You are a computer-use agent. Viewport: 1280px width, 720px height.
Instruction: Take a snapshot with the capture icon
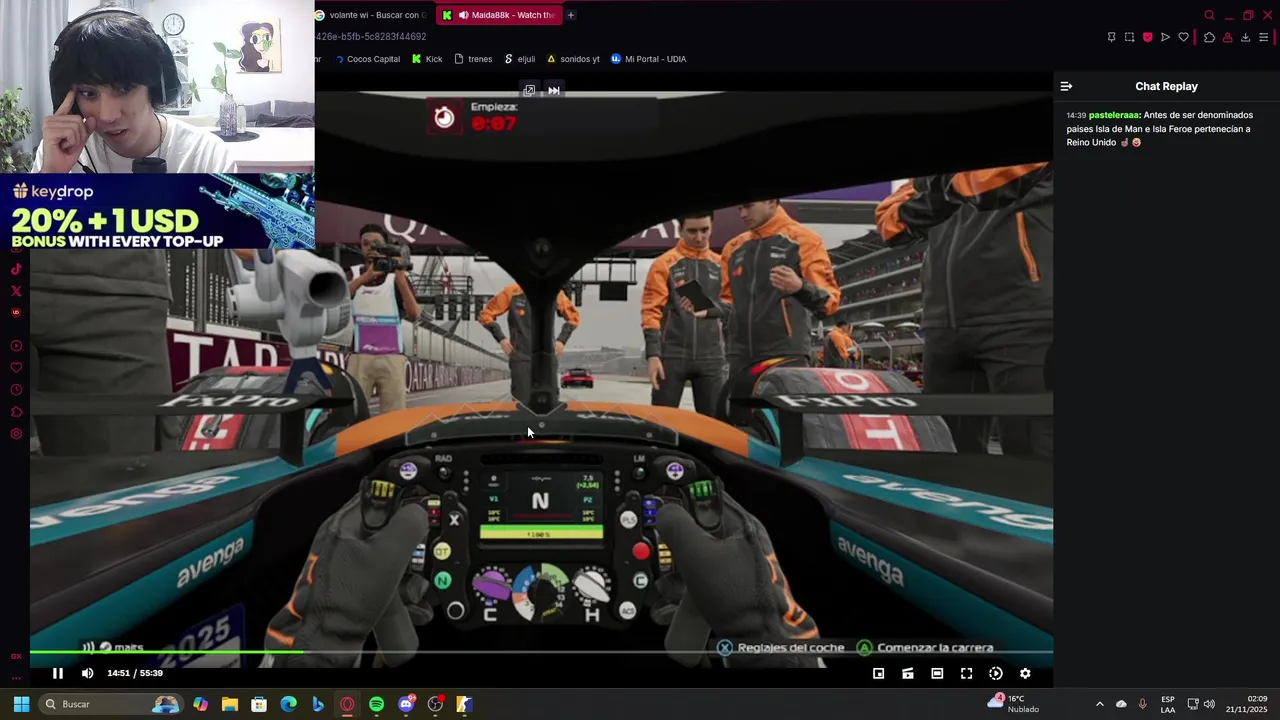pyautogui.click(x=1129, y=37)
